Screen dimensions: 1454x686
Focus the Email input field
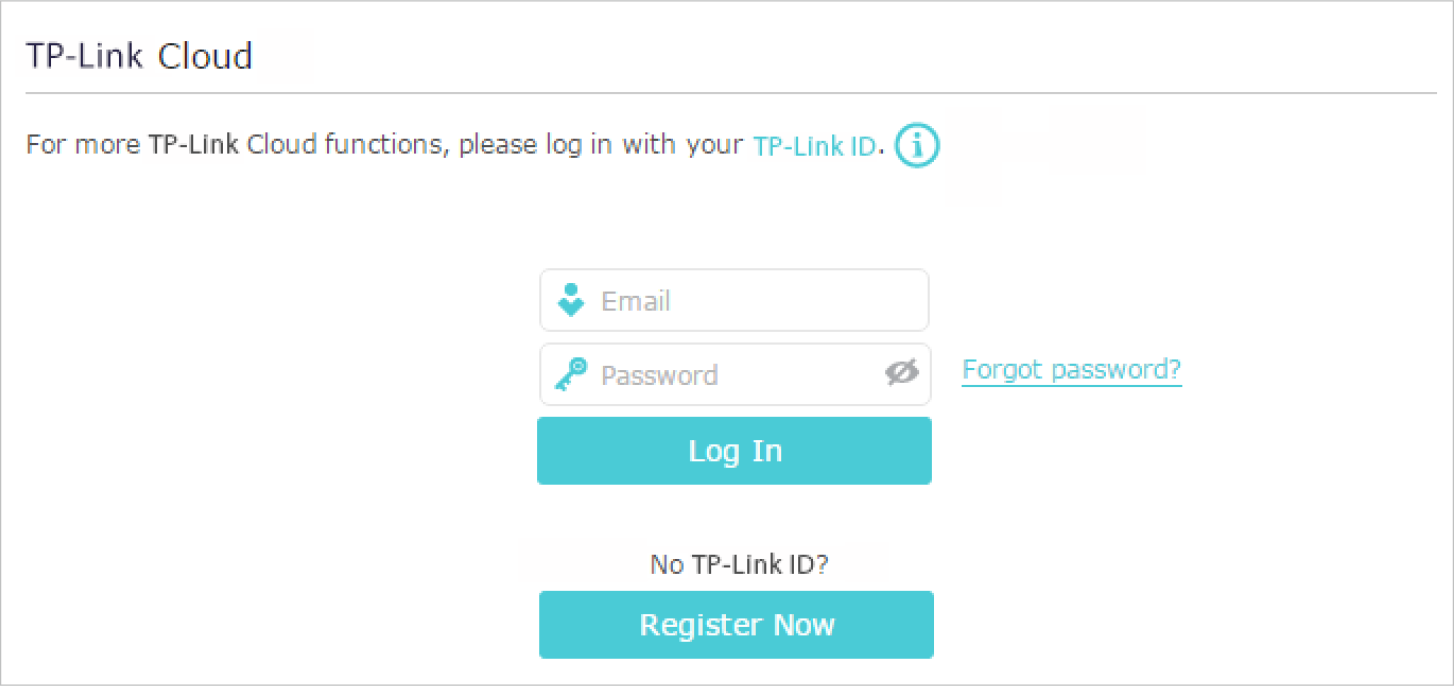[760, 300]
